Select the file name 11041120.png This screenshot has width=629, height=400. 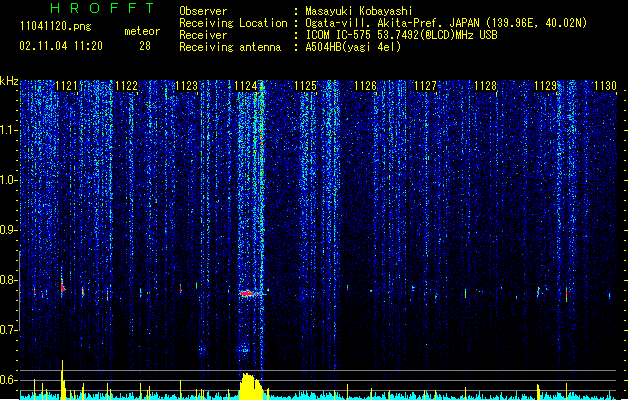point(55,26)
